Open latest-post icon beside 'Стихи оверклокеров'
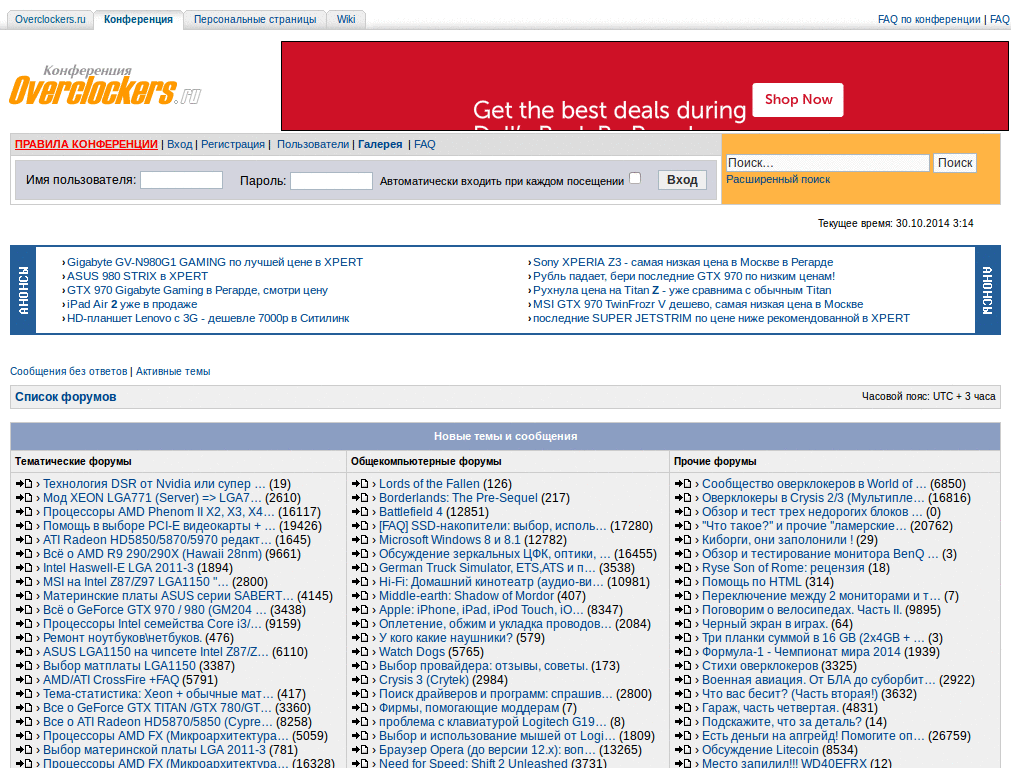This screenshot has height=768, width=1024. (683, 666)
